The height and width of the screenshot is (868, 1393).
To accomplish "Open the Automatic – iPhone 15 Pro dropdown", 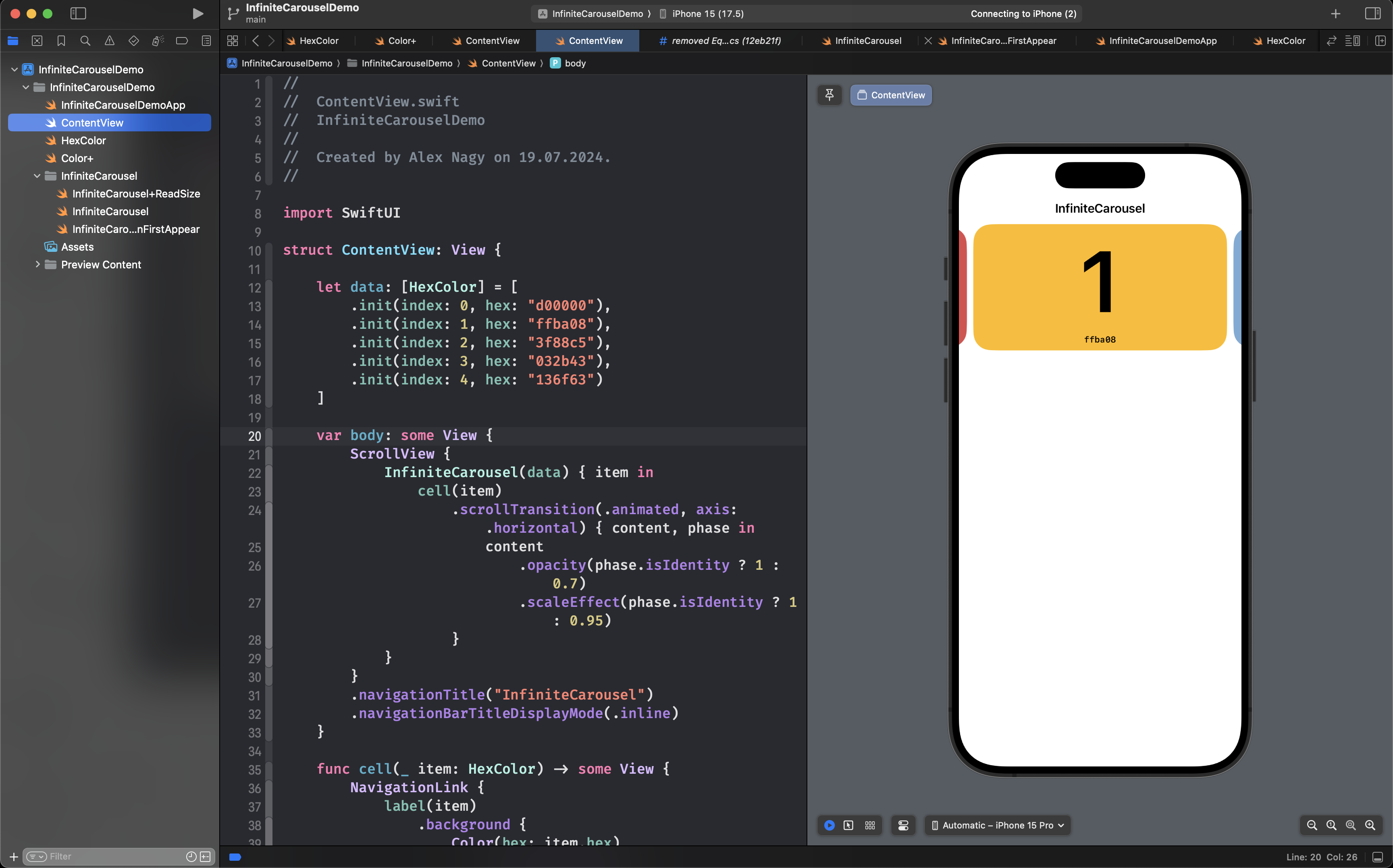I will coord(997,825).
